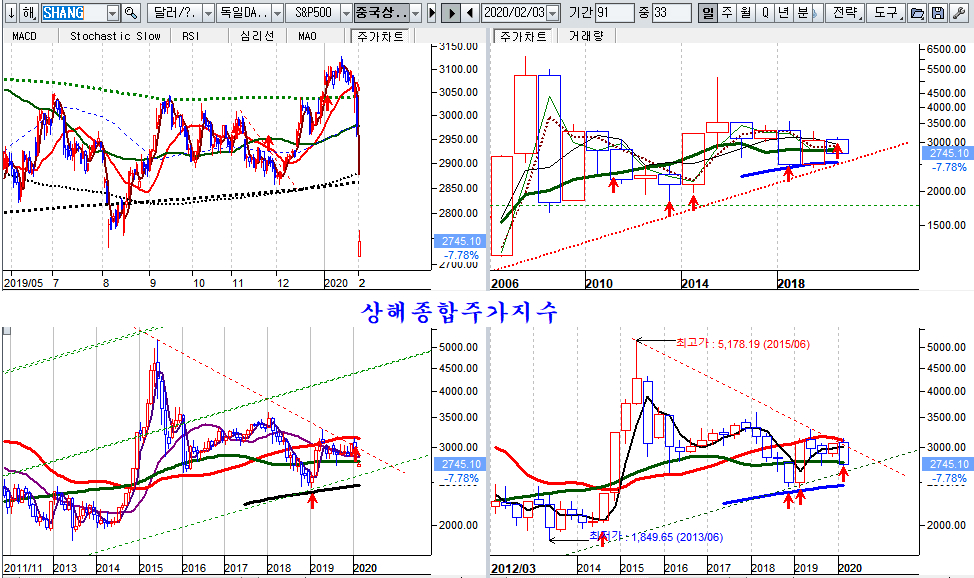This screenshot has width=974, height=578.
Task: Click the 상해종합주가지수 chart title
Action: pos(459,312)
